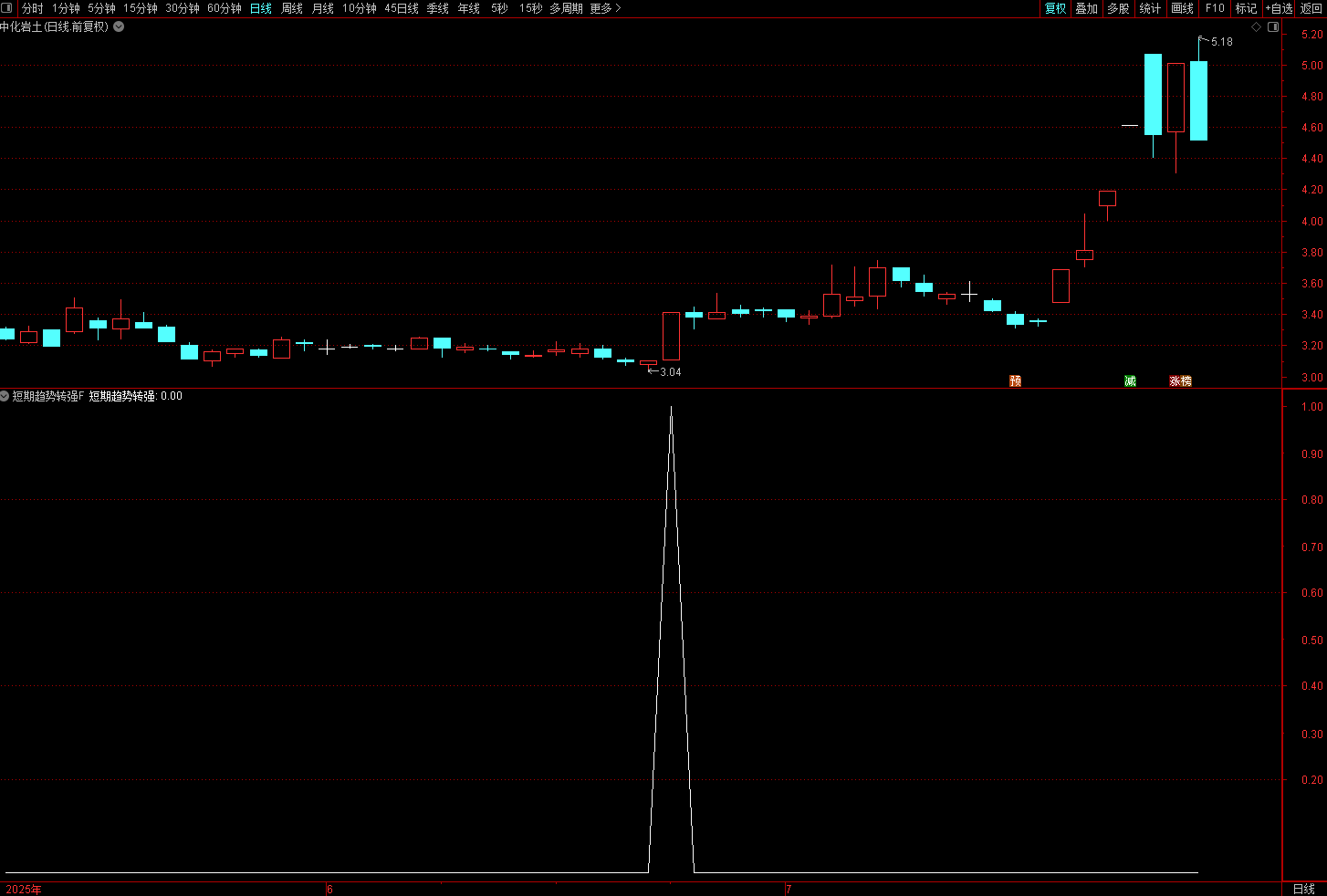Select the 15秒 period
Image resolution: width=1327 pixels, height=896 pixels.
530,8
